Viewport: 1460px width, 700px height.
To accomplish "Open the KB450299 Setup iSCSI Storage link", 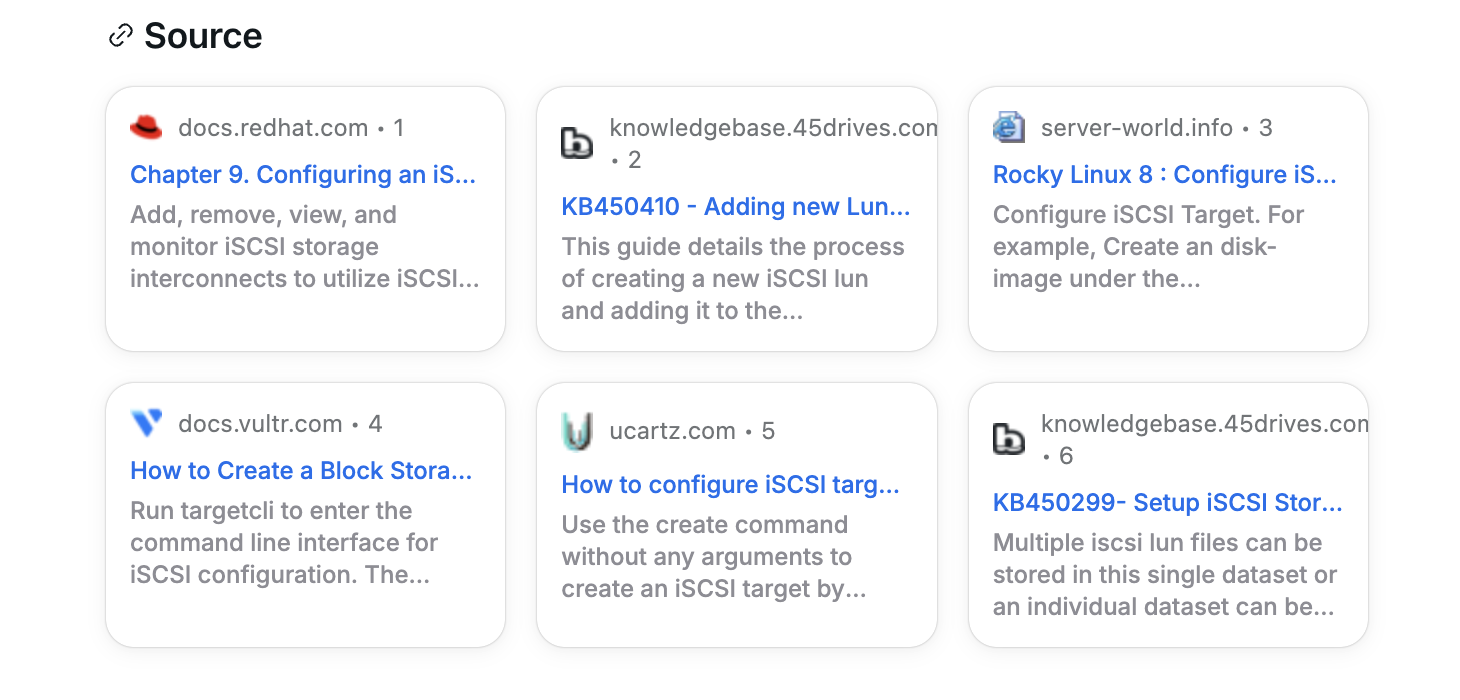I will tap(1167, 503).
